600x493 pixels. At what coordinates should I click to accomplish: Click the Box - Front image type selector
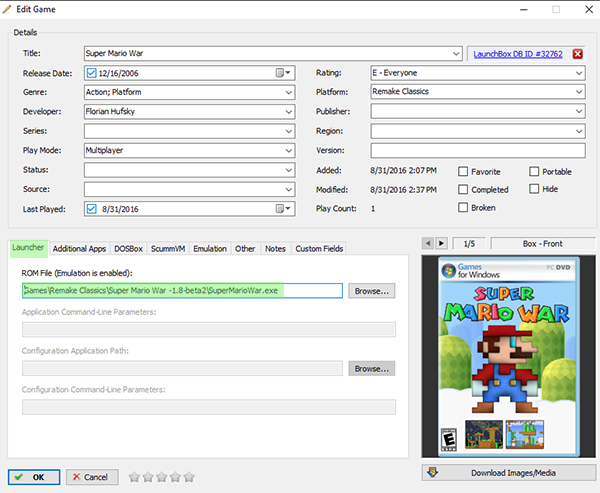(543, 243)
